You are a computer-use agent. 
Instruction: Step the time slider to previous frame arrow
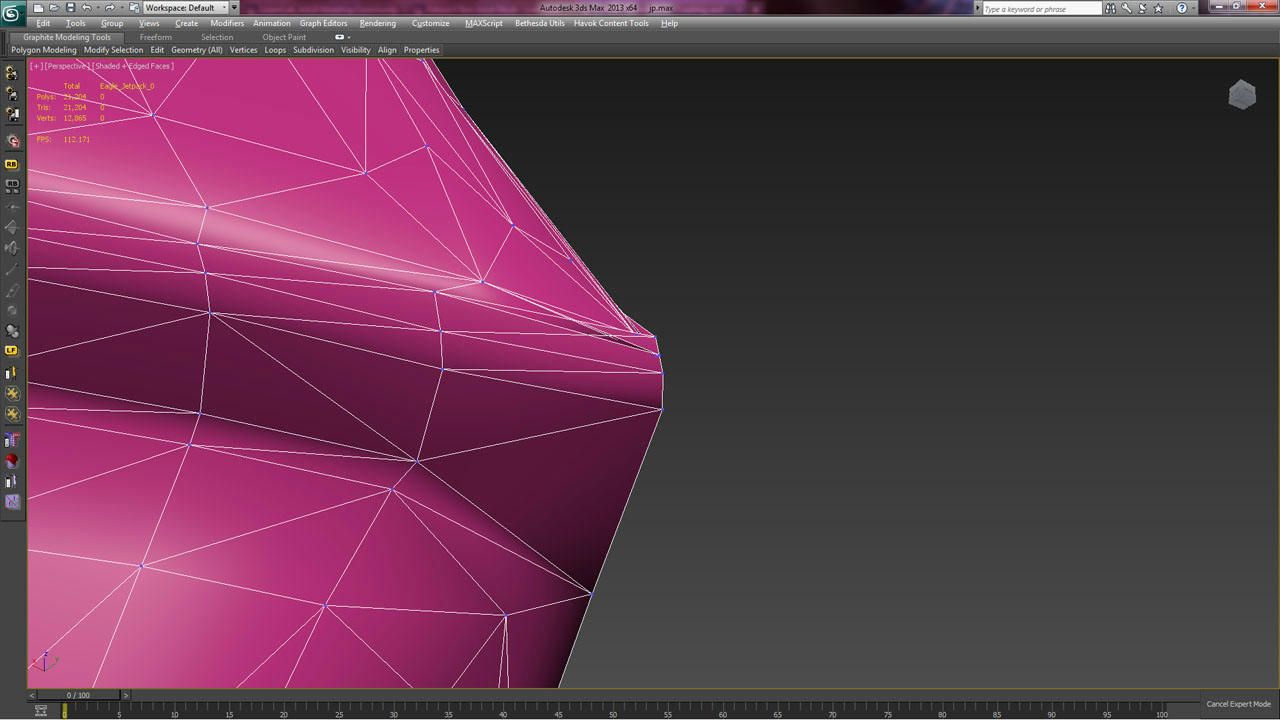(32, 695)
